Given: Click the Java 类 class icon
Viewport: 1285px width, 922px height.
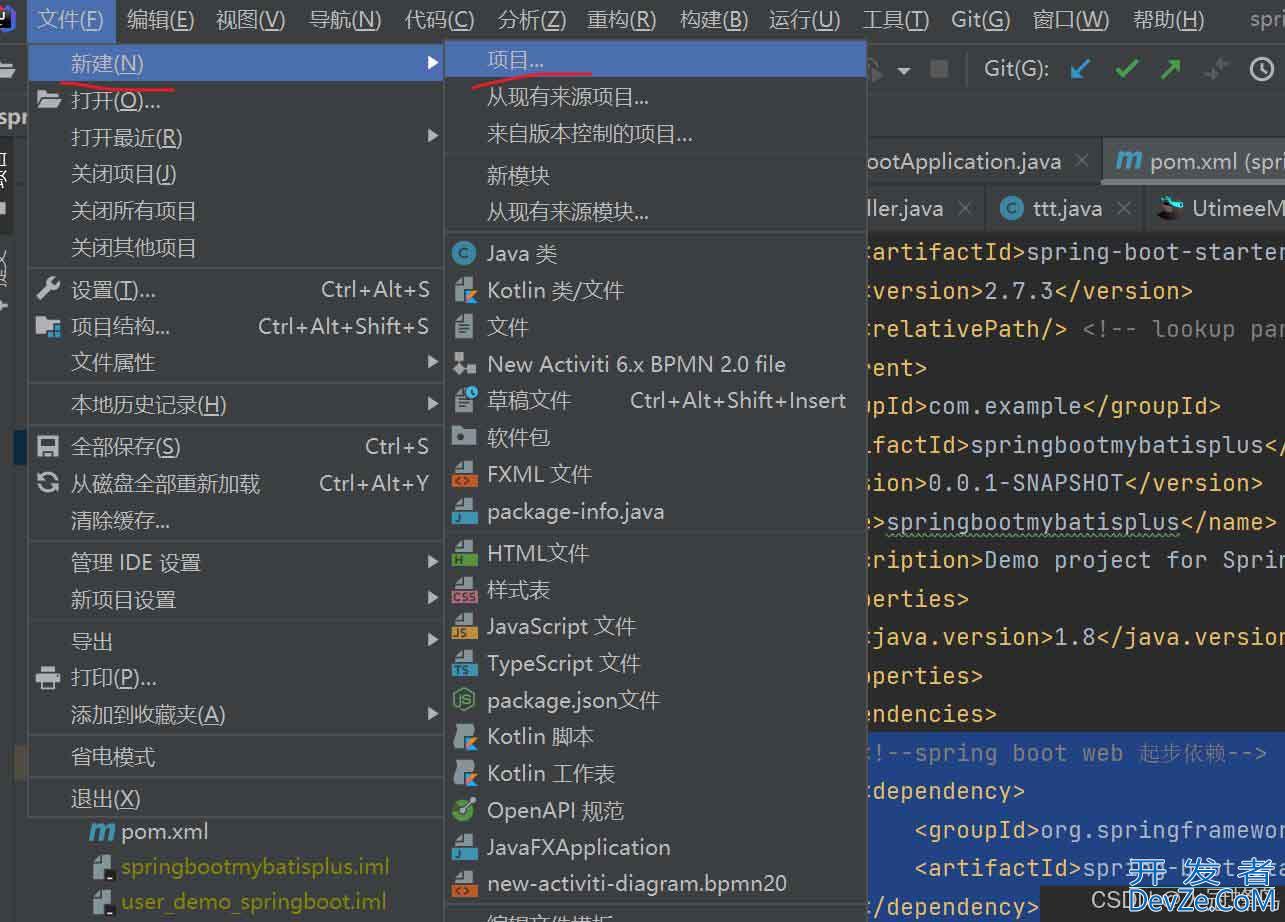Looking at the screenshot, I should tap(464, 253).
